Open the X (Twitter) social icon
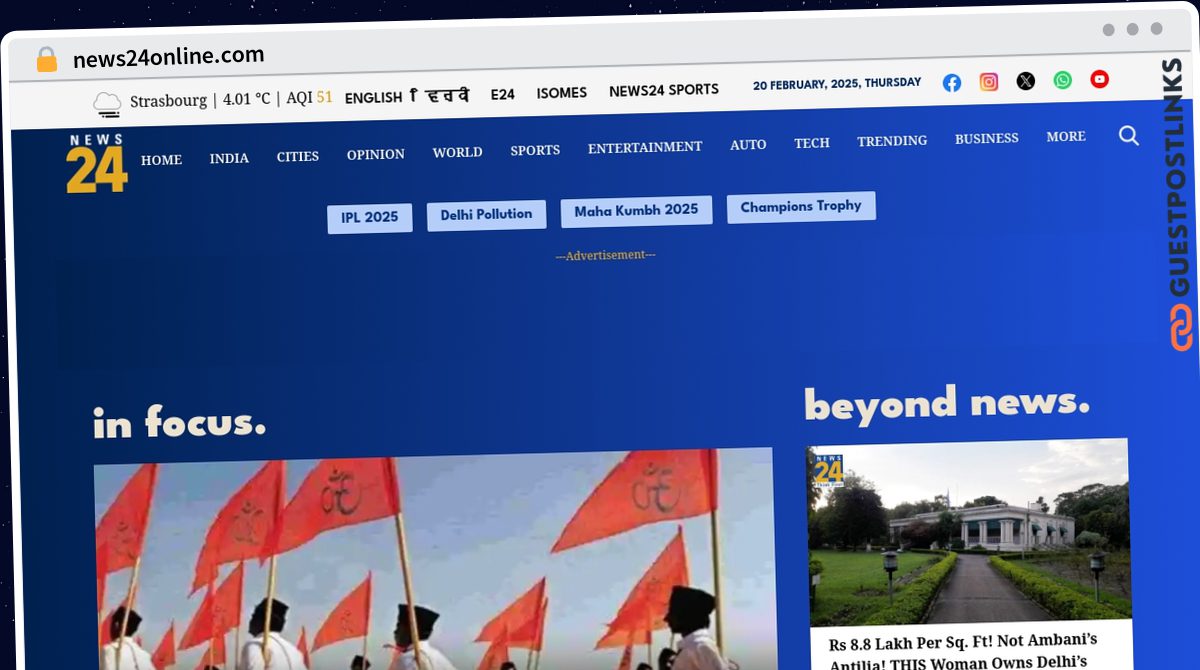The height and width of the screenshot is (670, 1200). click(x=1026, y=81)
